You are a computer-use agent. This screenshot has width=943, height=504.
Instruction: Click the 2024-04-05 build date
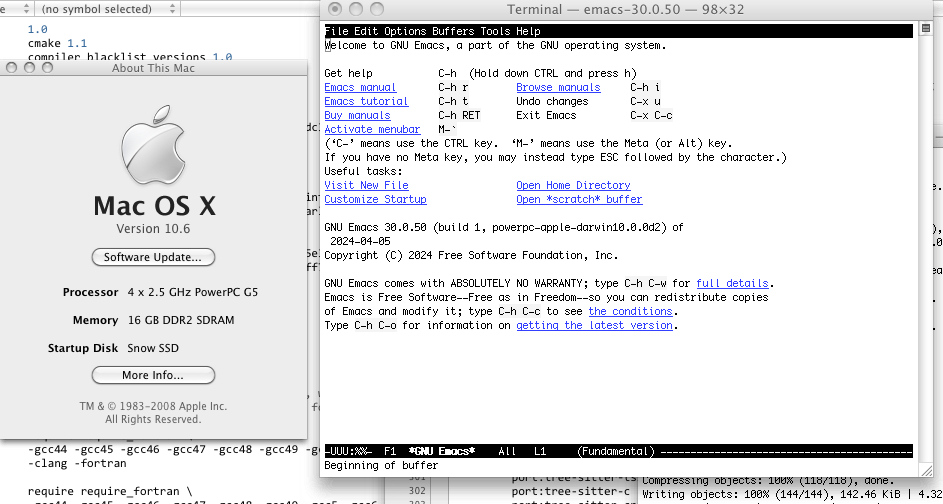tap(360, 241)
